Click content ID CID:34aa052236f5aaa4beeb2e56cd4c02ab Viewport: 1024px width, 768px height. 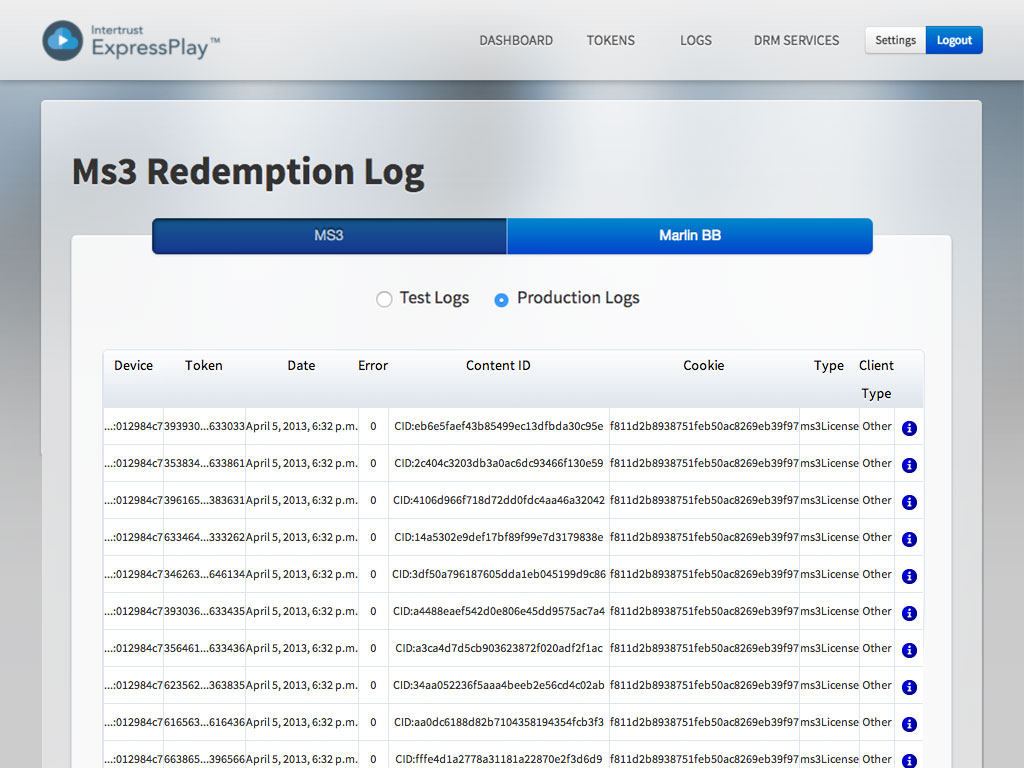point(499,685)
